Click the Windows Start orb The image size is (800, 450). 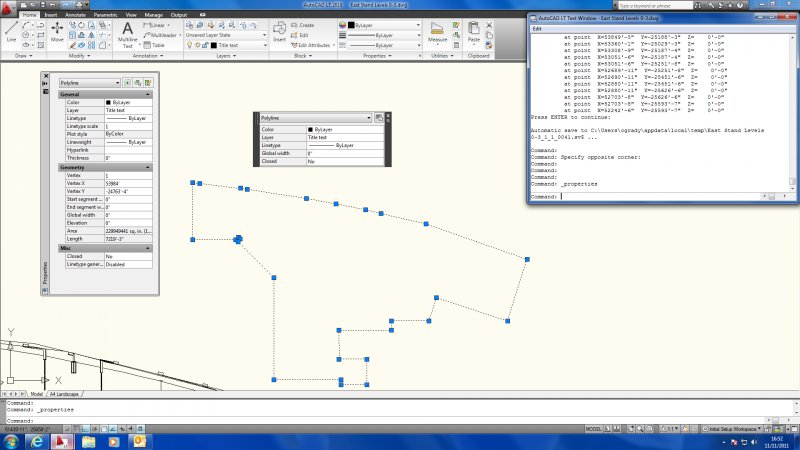click(x=11, y=442)
